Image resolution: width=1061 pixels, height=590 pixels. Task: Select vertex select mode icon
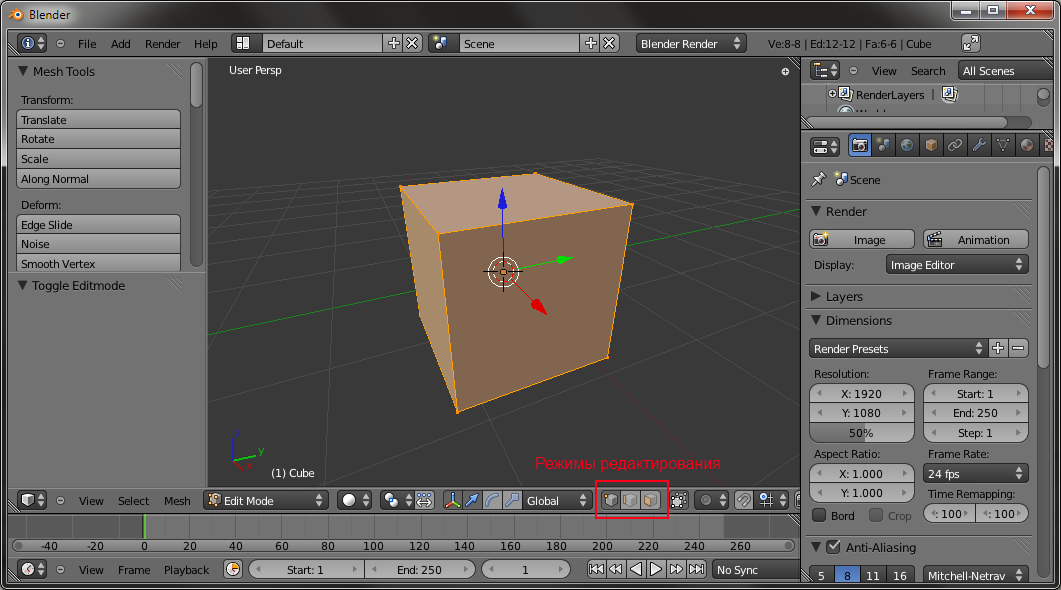click(x=609, y=500)
